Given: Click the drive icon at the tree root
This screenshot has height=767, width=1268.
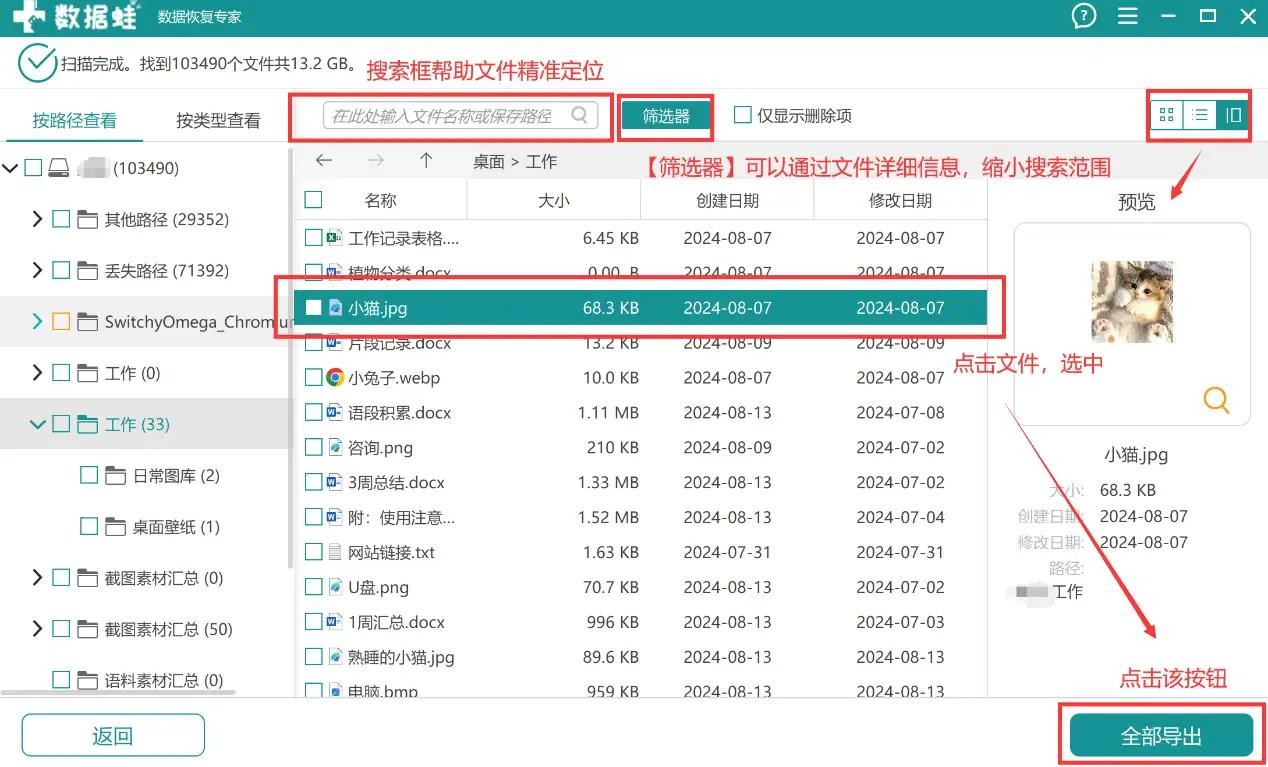Looking at the screenshot, I should (60, 168).
